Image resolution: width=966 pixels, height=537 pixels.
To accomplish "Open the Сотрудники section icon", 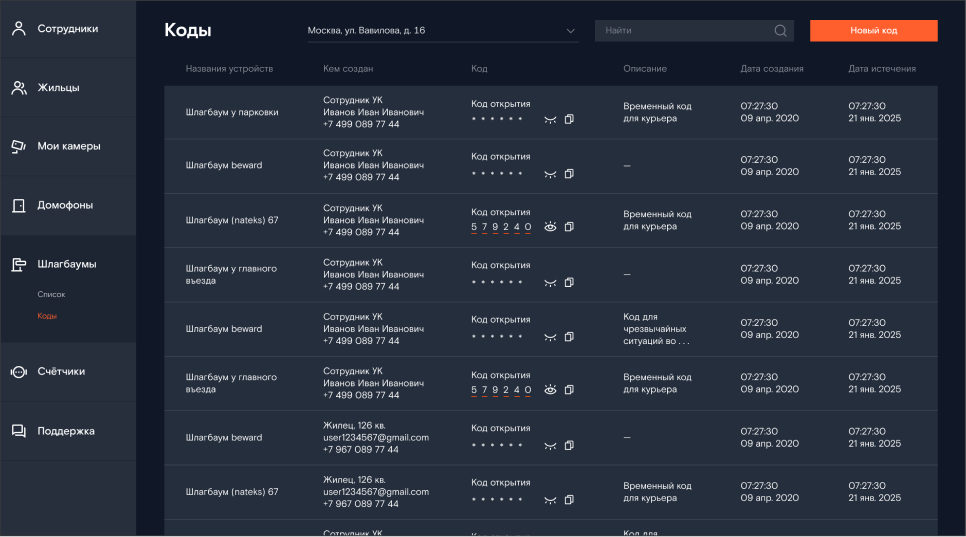I will tap(19, 28).
